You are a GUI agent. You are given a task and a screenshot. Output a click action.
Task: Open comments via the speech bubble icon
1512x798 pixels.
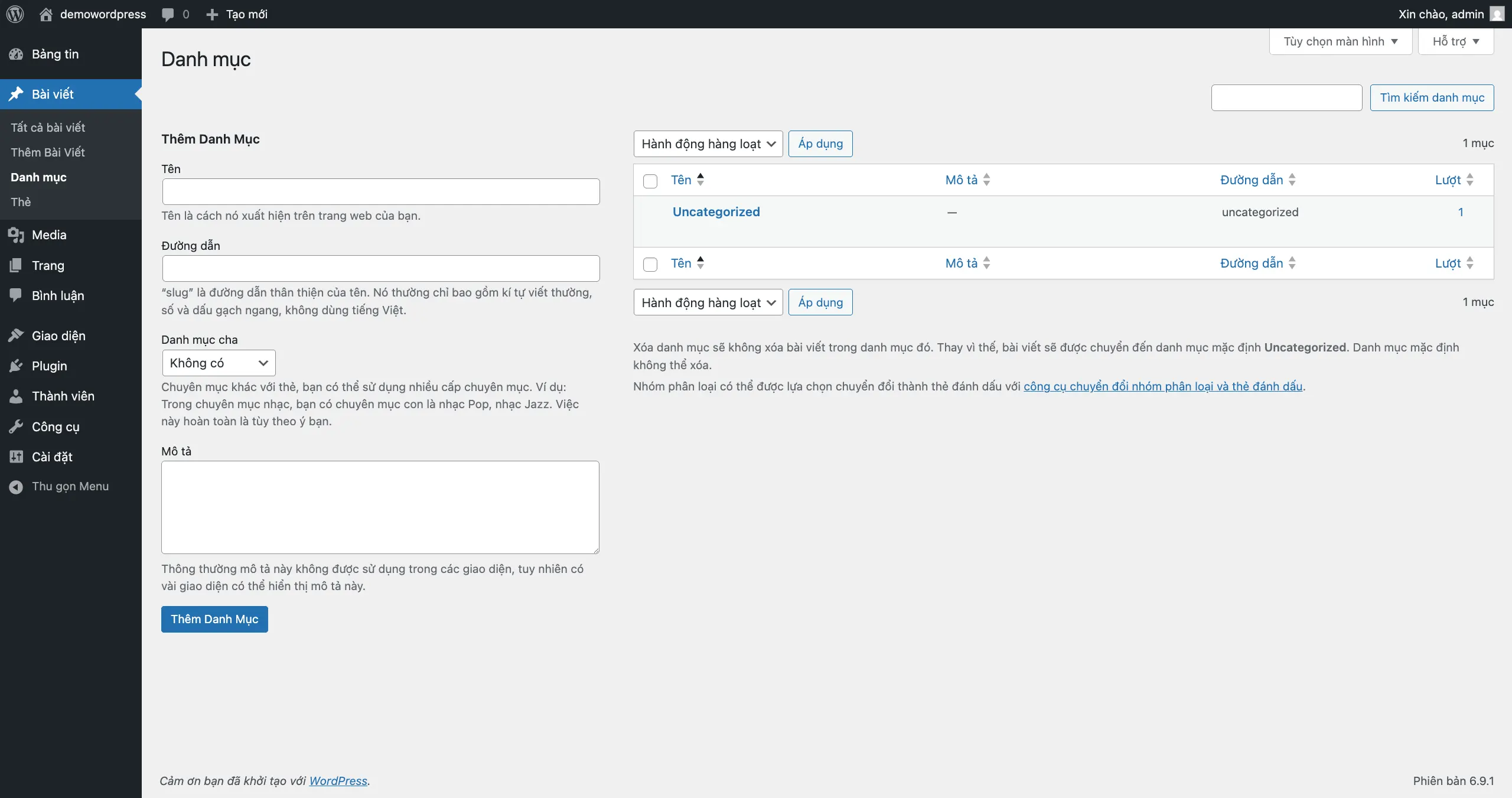168,14
